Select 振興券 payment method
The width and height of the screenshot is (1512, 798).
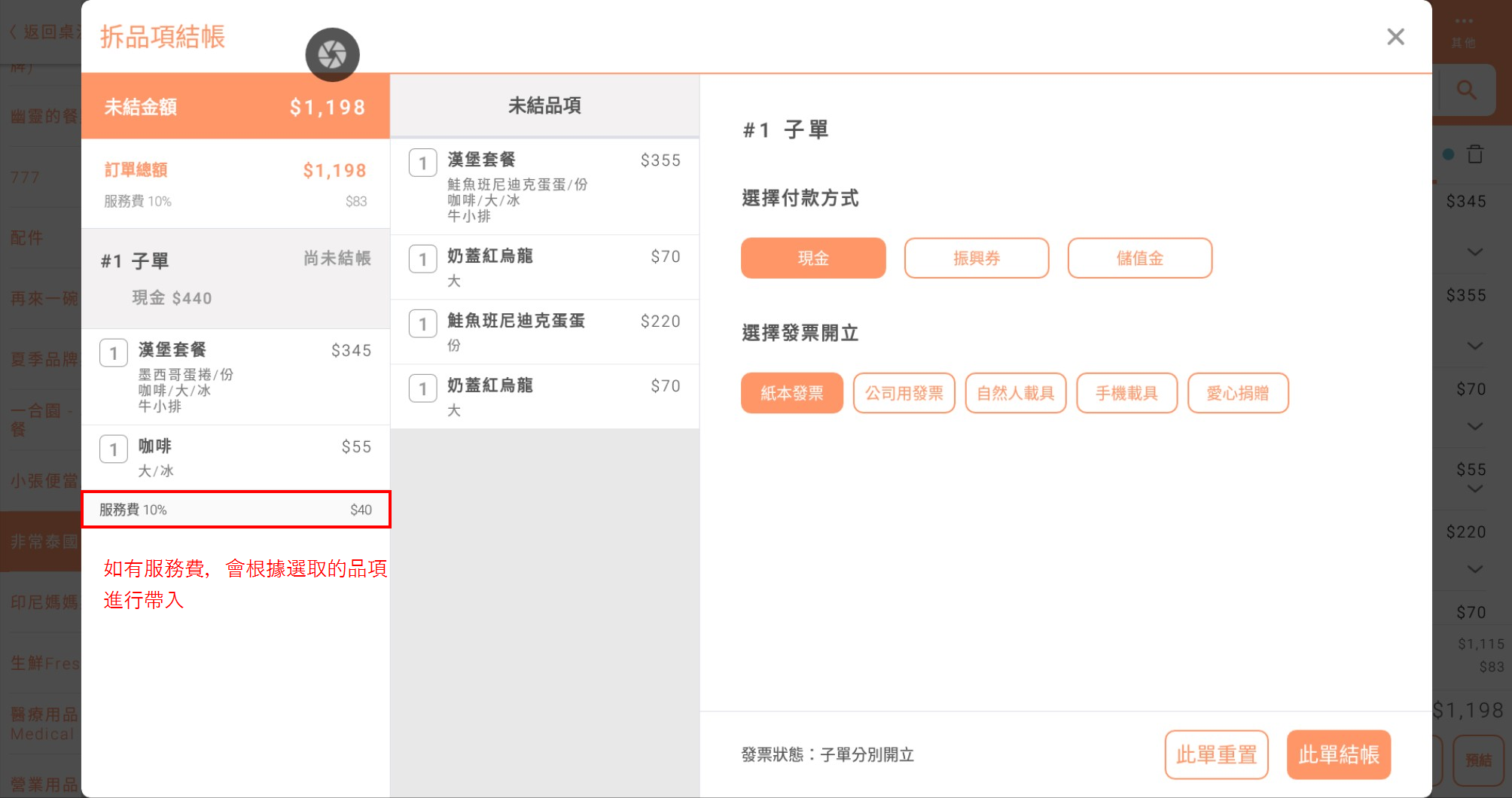pyautogui.click(x=976, y=258)
